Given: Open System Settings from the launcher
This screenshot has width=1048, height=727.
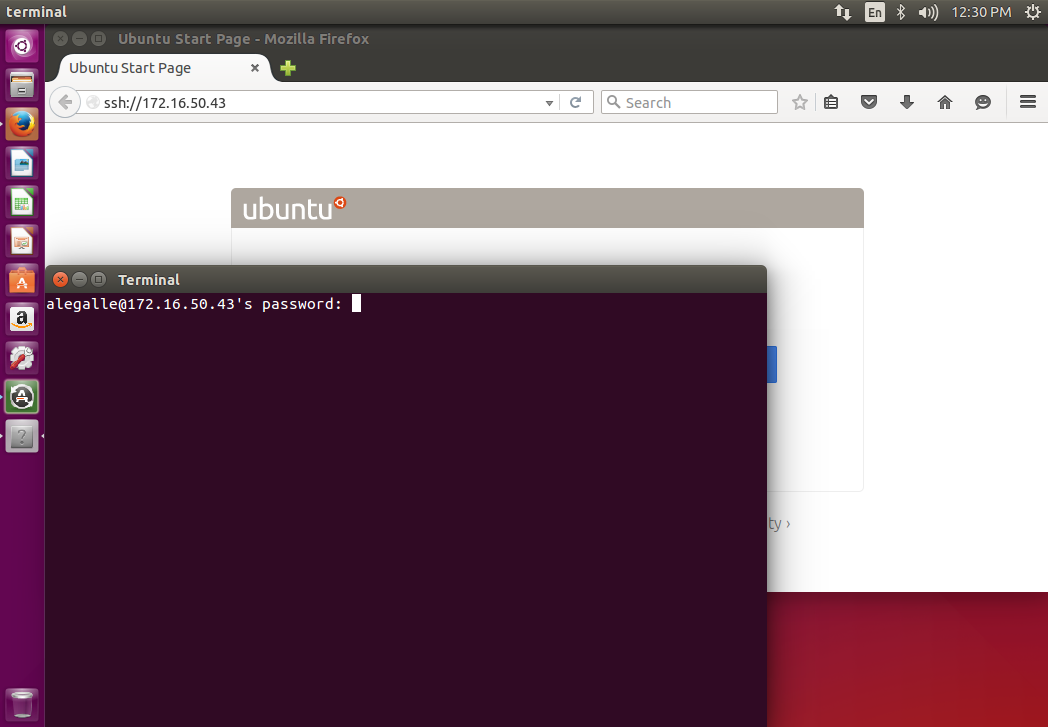Looking at the screenshot, I should [22, 357].
